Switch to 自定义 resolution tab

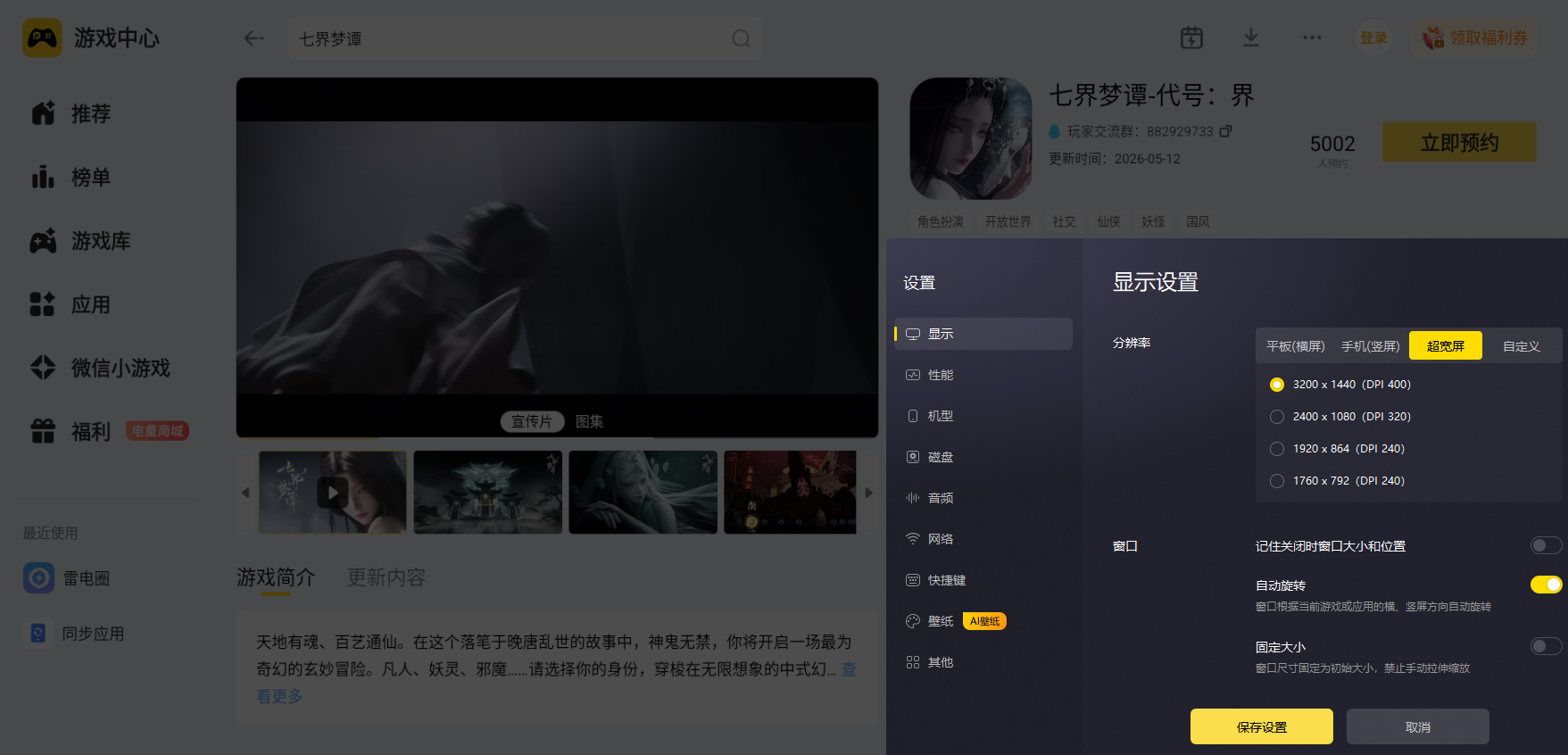1522,346
